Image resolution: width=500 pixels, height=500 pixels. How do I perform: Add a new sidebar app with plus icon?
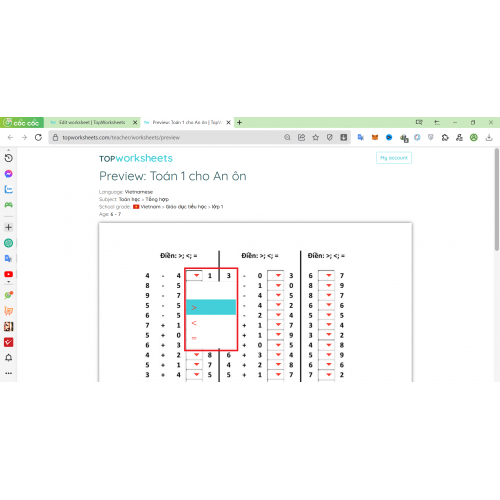(x=9, y=227)
